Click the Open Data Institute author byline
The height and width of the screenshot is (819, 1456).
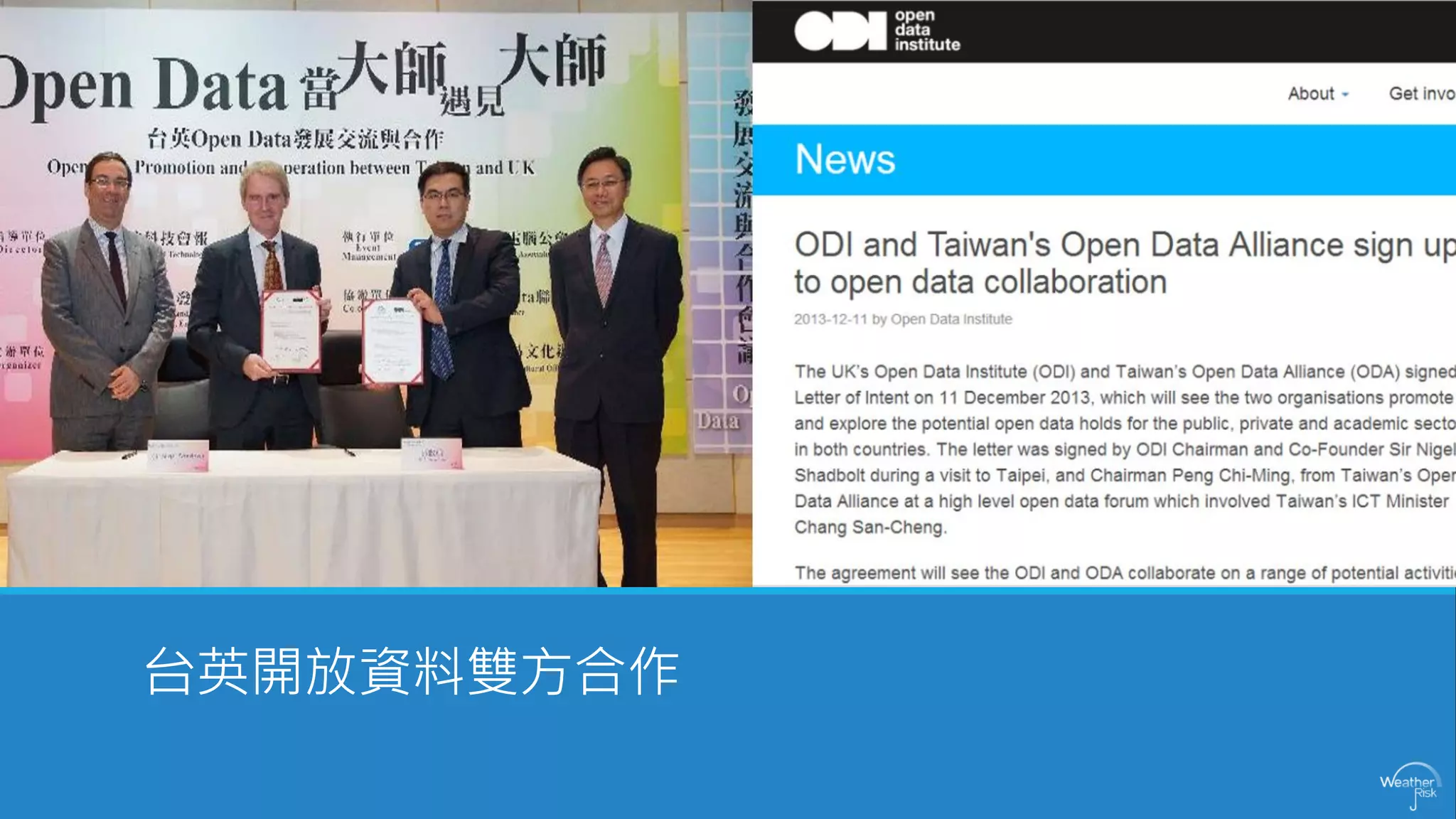[x=951, y=319]
